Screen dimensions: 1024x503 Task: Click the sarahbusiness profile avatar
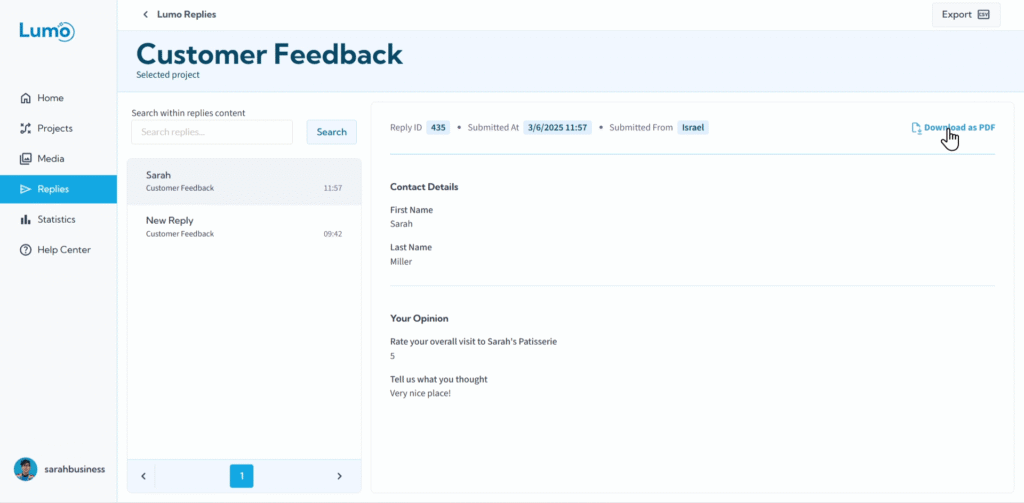coord(25,469)
